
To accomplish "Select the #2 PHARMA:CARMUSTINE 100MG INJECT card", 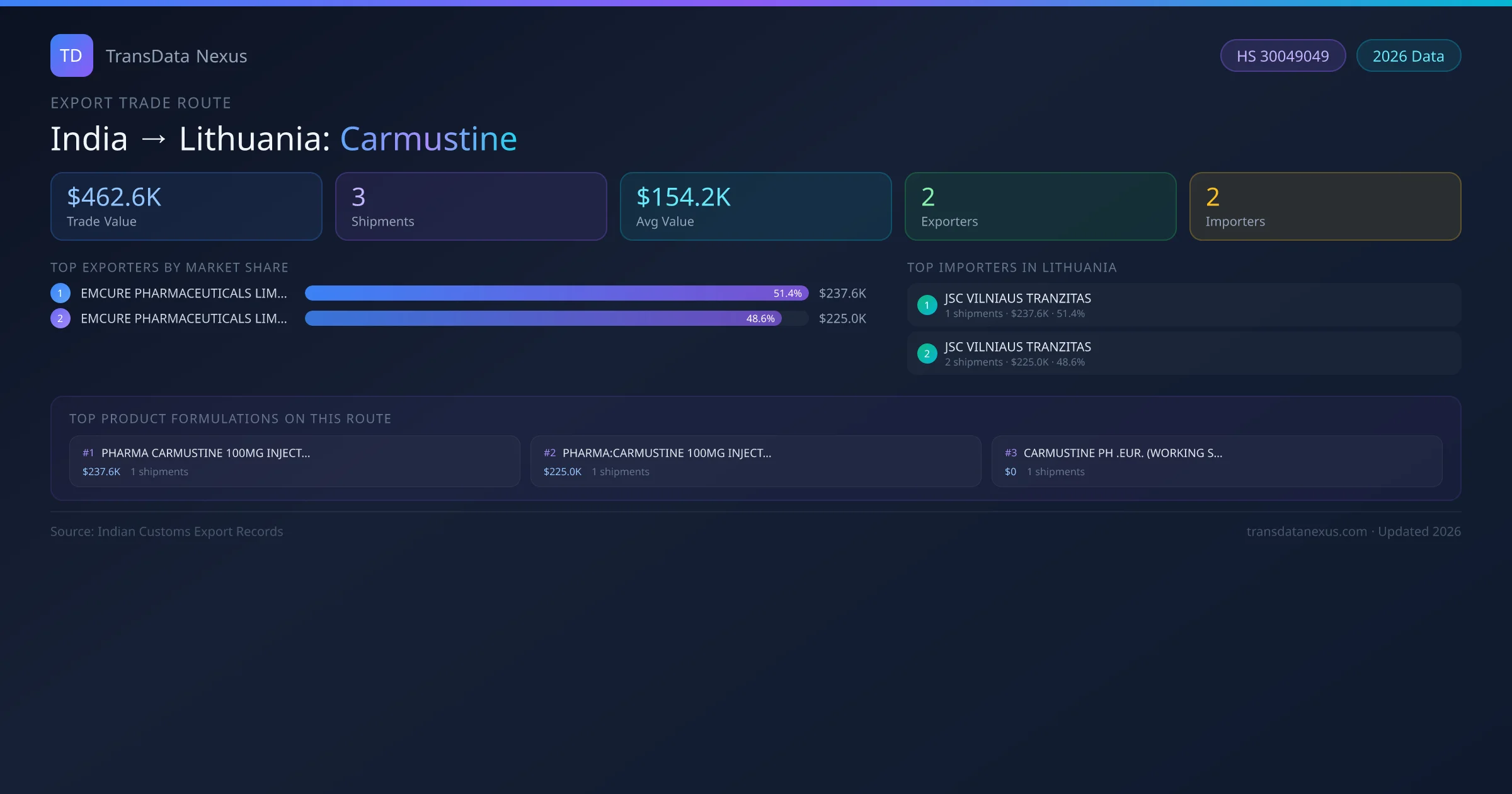I will (x=755, y=461).
